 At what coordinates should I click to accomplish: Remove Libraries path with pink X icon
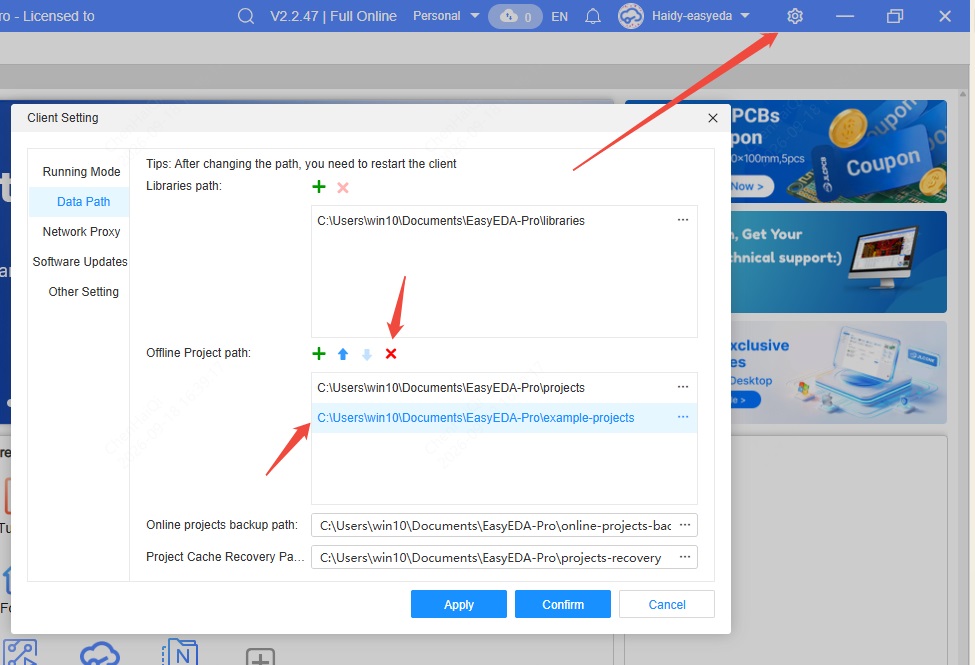click(x=343, y=187)
